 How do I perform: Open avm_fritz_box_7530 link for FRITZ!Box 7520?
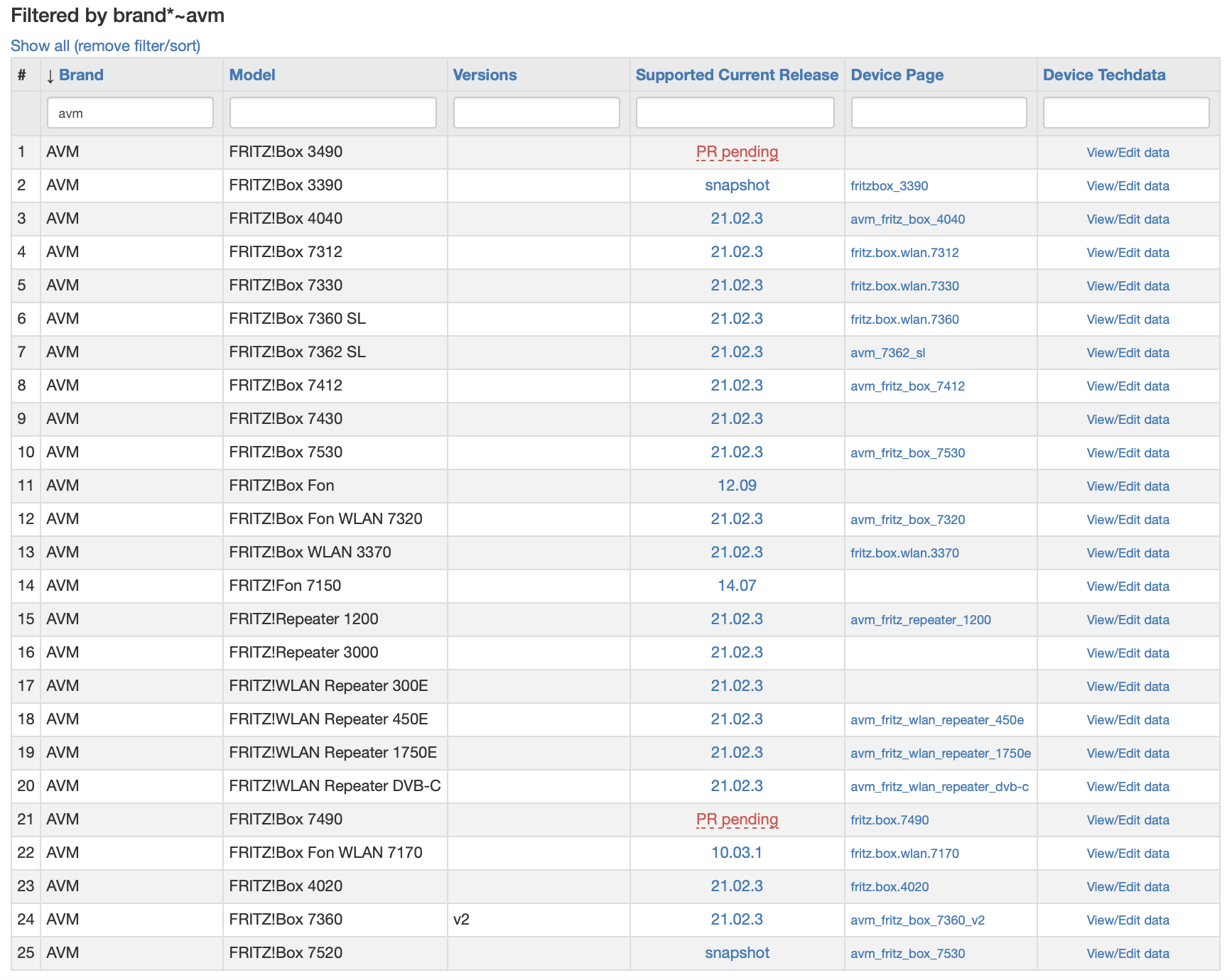[x=908, y=954]
